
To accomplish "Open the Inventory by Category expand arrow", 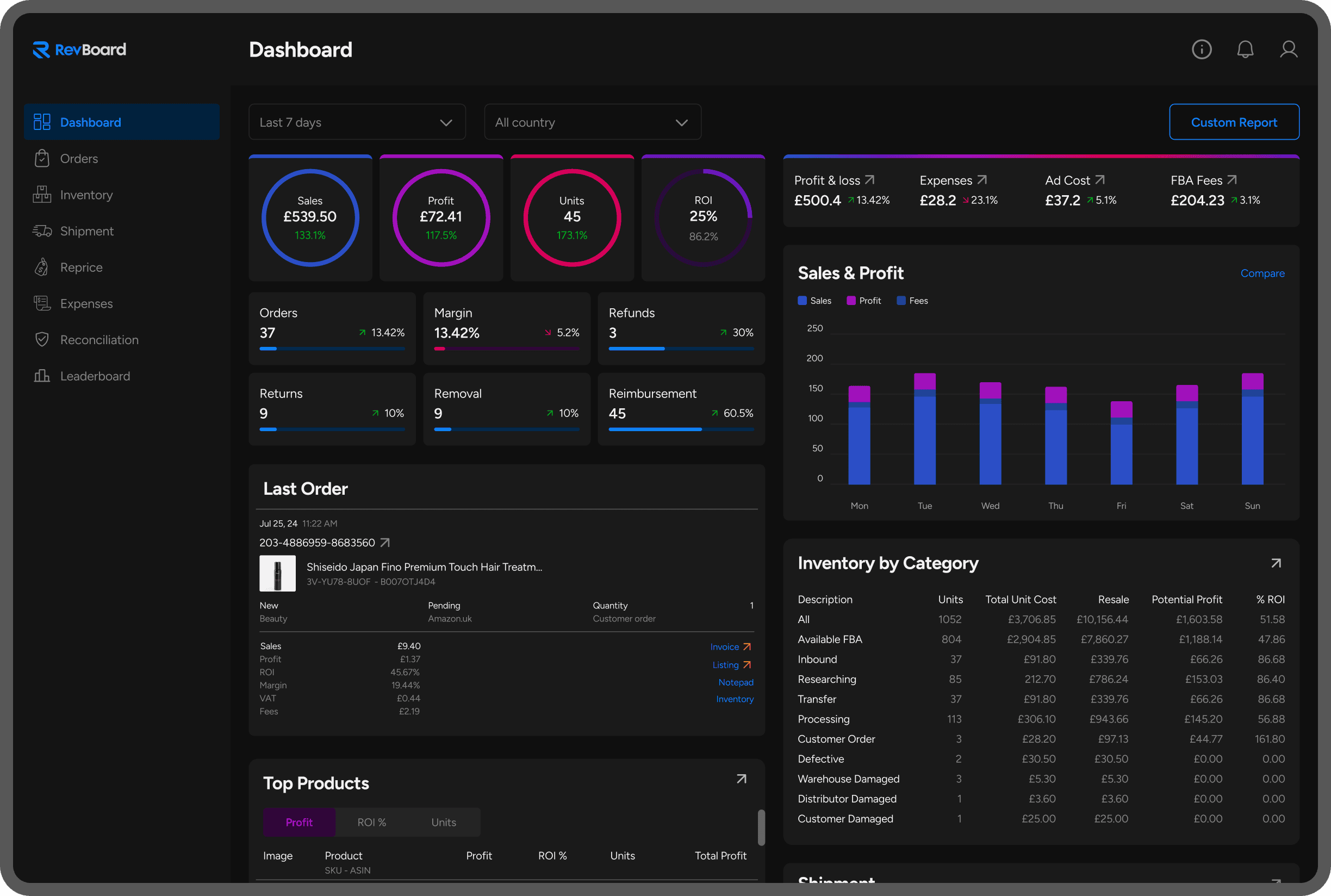I will (1276, 563).
